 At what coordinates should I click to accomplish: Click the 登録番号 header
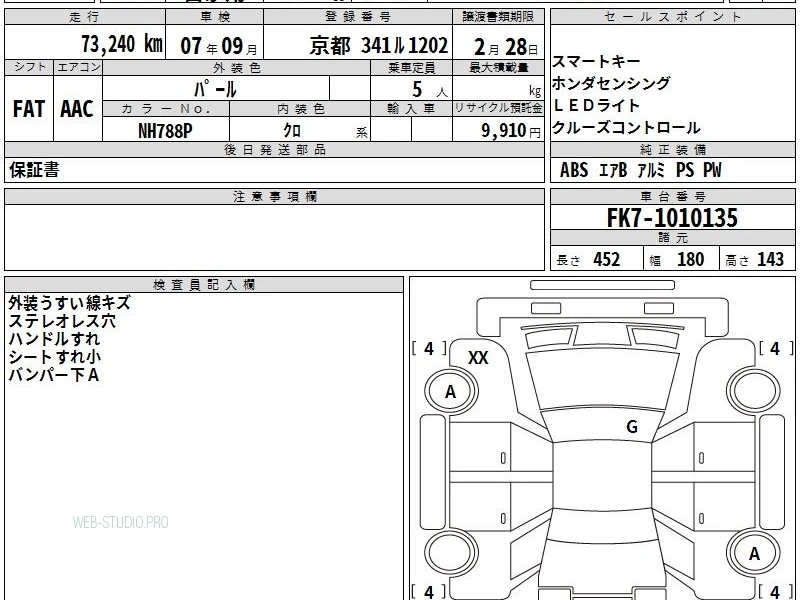pyautogui.click(x=358, y=17)
